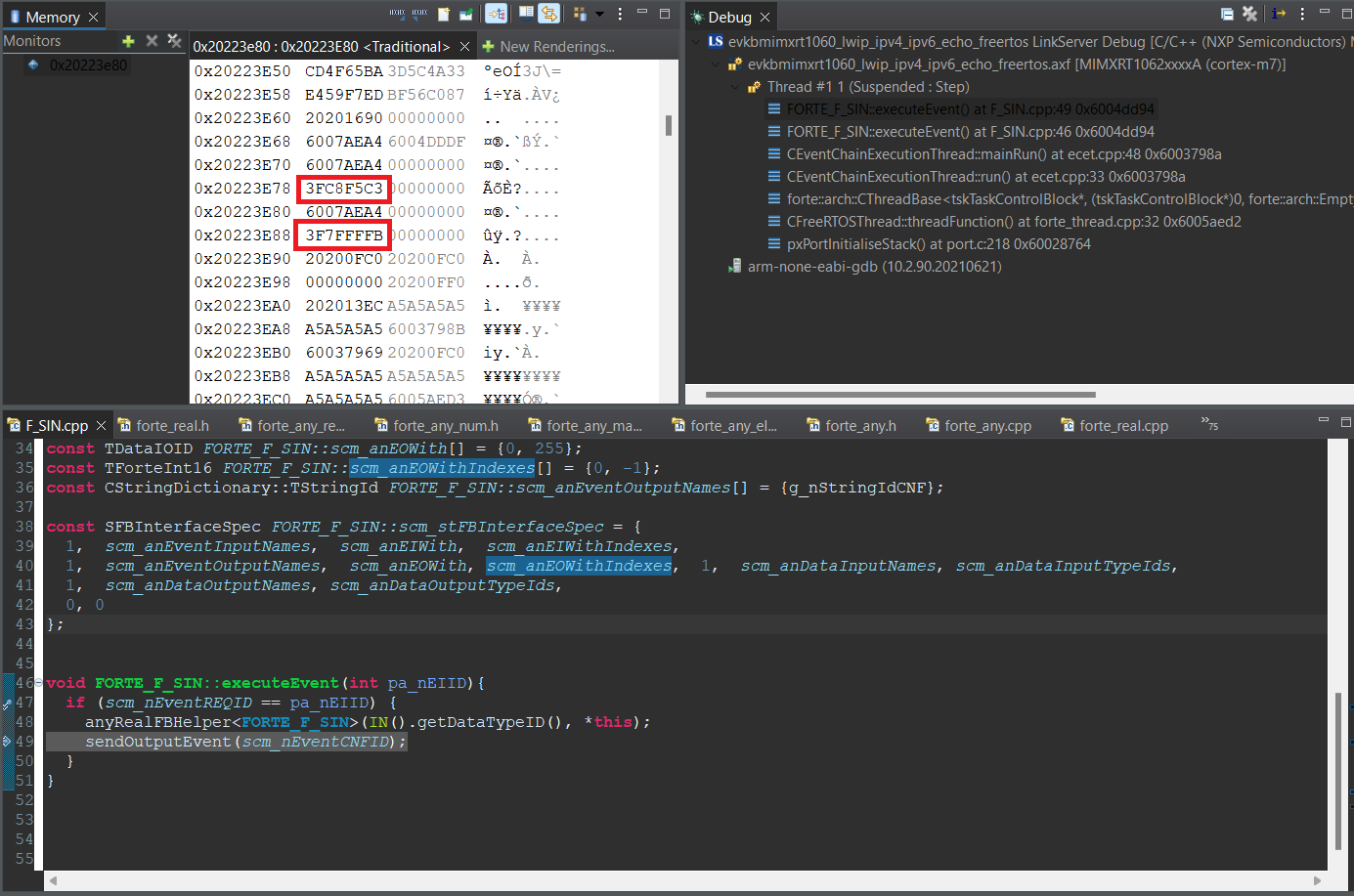1354x896 pixels.
Task: Collapse the executeEvent function fold on line 46
Action: [39, 683]
